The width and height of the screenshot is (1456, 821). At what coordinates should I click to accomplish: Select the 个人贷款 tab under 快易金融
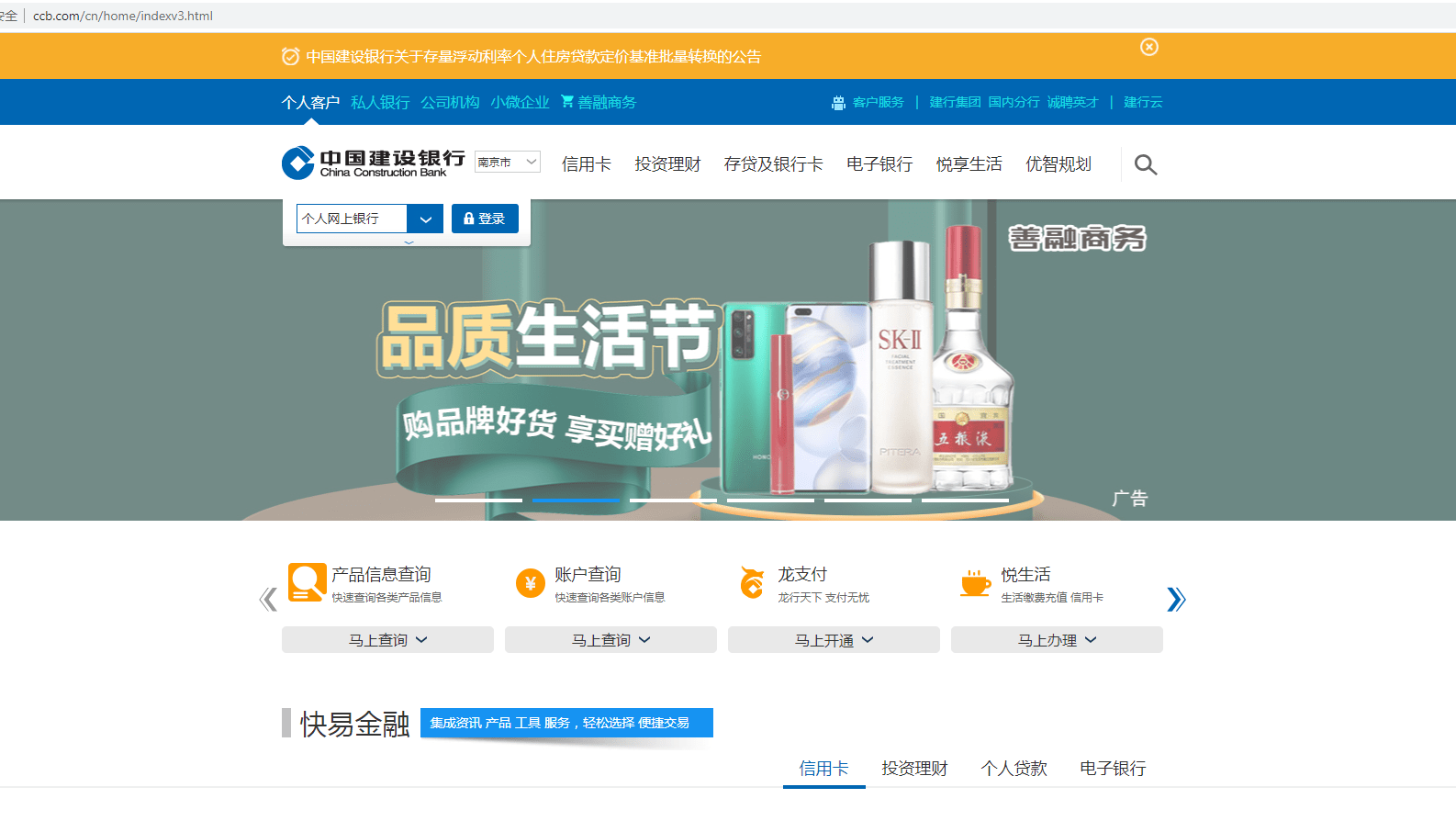[x=1014, y=769]
